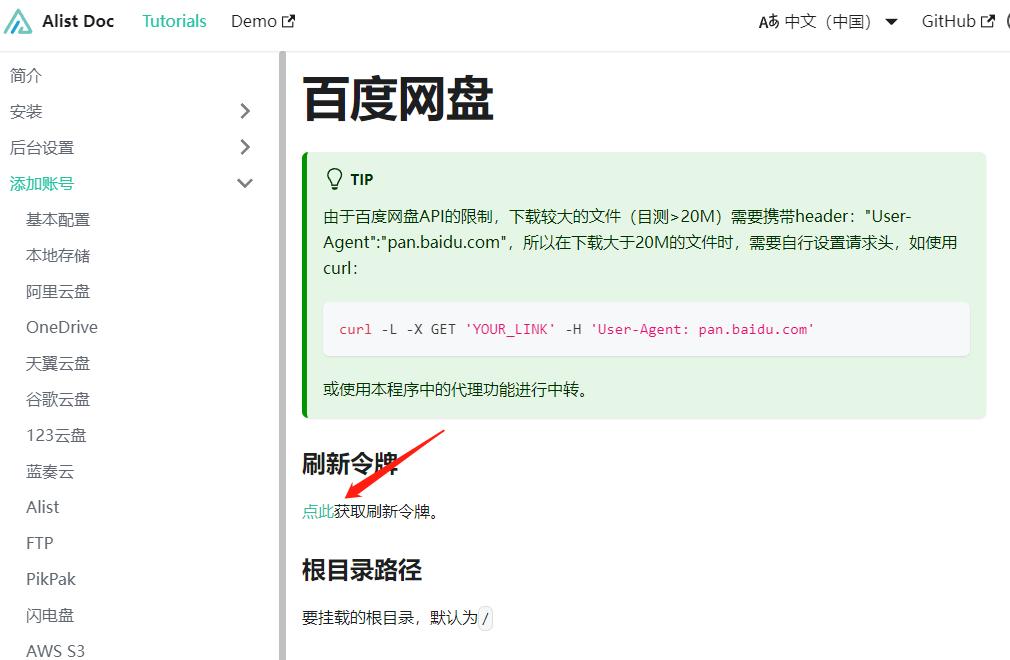This screenshot has height=660, width=1010.
Task: Click the lightbulb icon in the TIP box
Action: click(335, 177)
